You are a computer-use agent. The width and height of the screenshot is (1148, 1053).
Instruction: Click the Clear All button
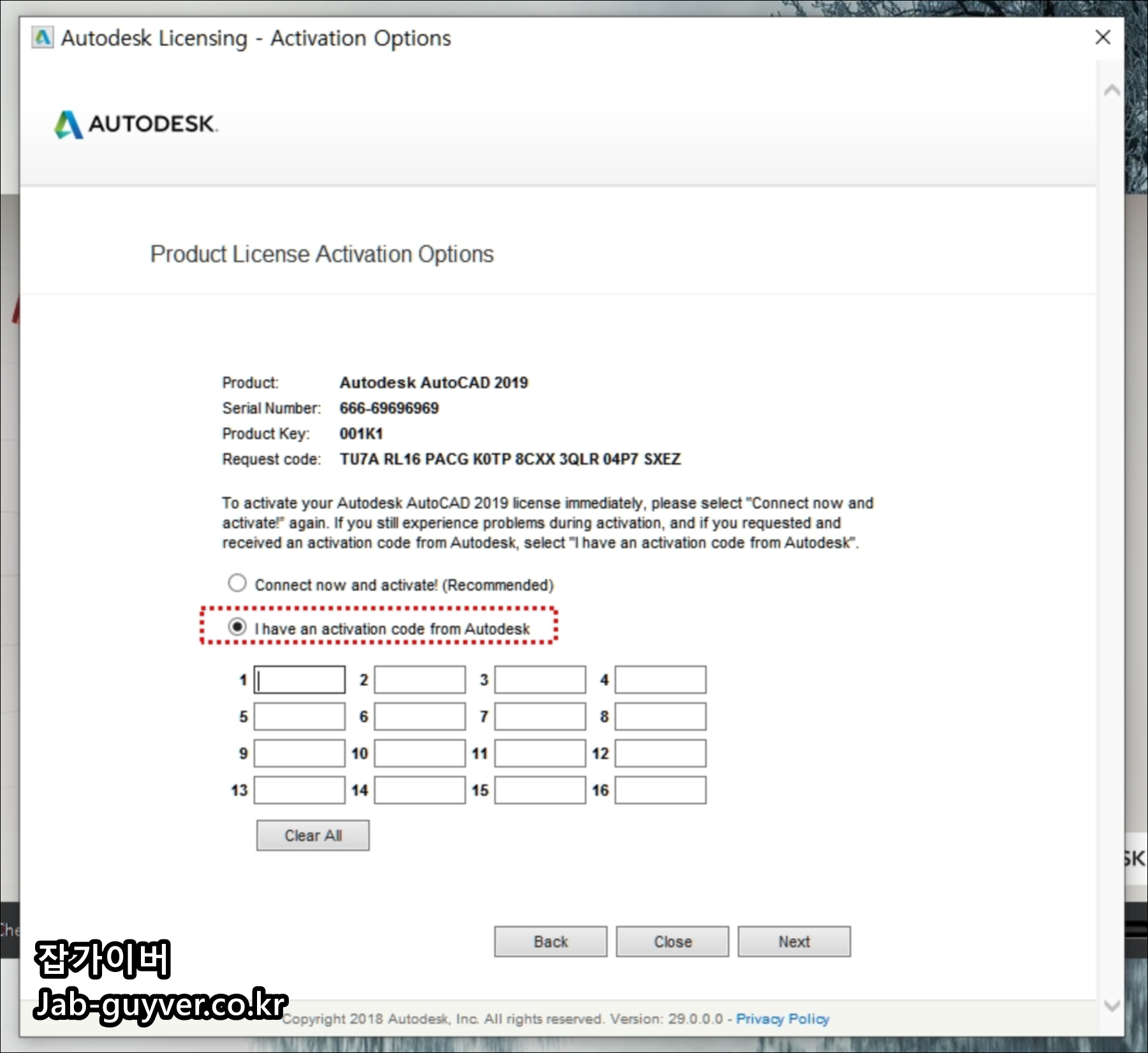[x=313, y=836]
